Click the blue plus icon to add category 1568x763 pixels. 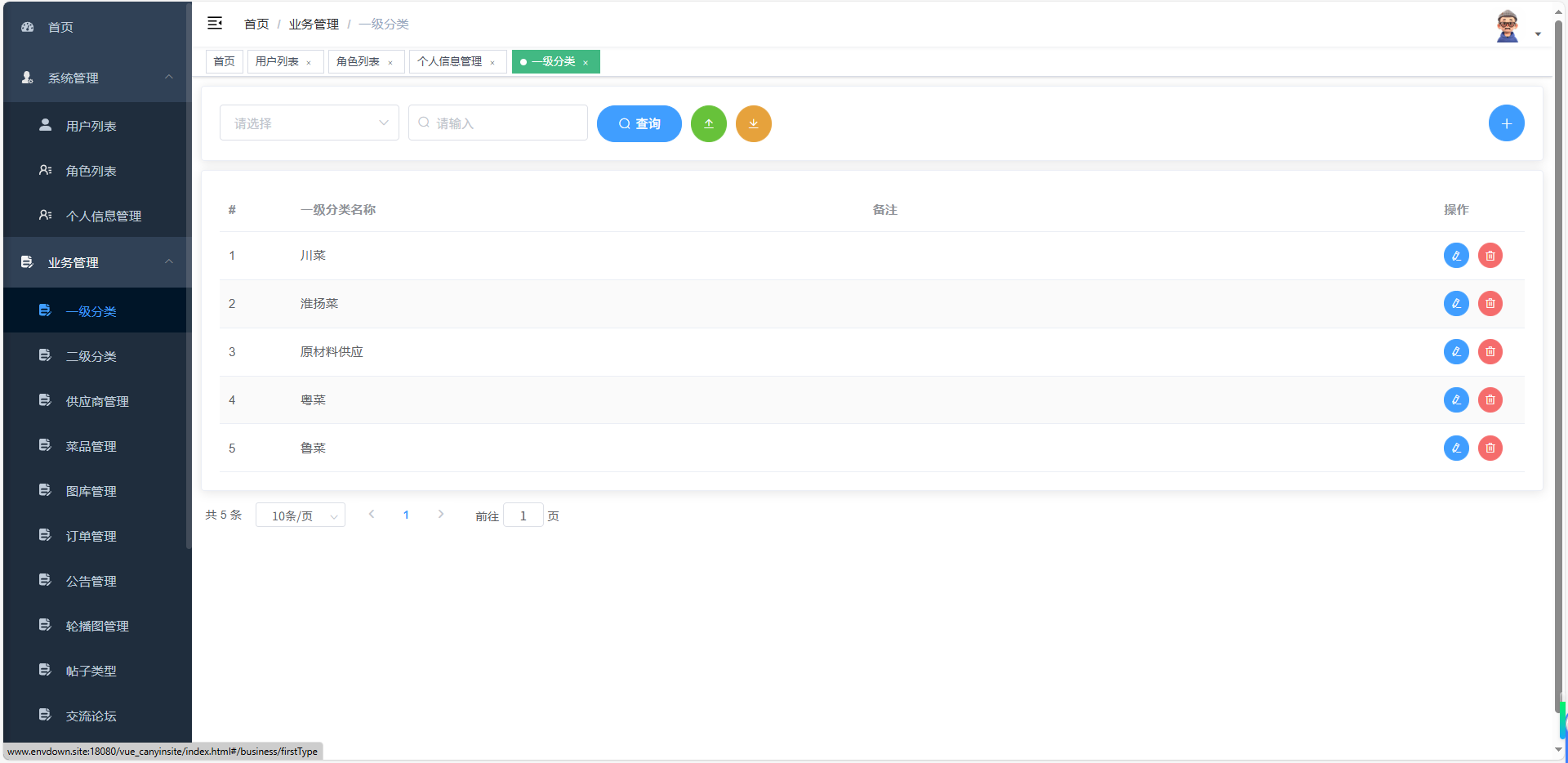1506,123
